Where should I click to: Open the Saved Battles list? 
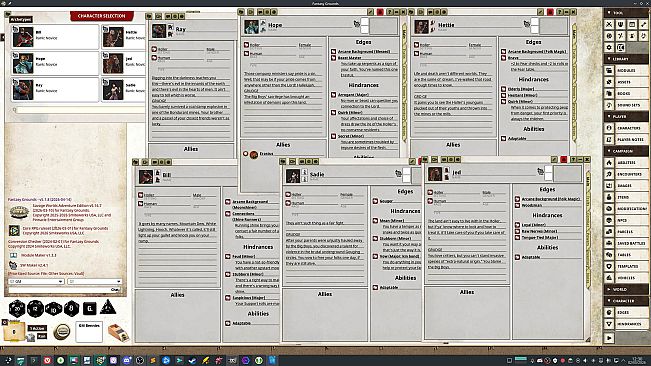[626, 243]
